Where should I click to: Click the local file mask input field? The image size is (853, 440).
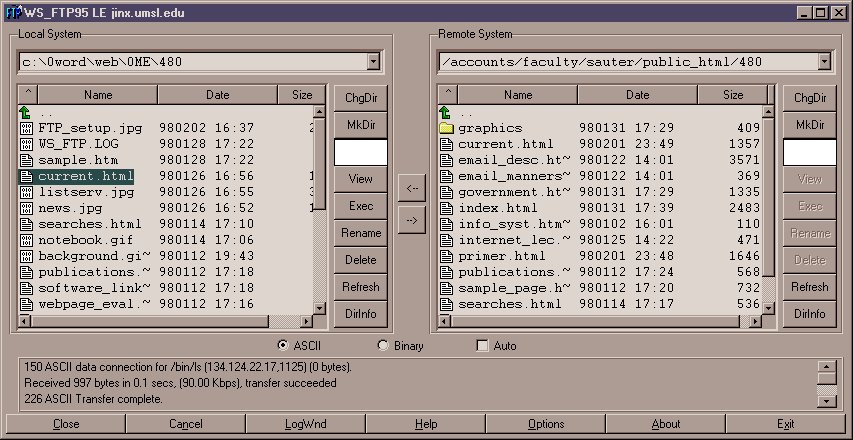click(x=360, y=152)
